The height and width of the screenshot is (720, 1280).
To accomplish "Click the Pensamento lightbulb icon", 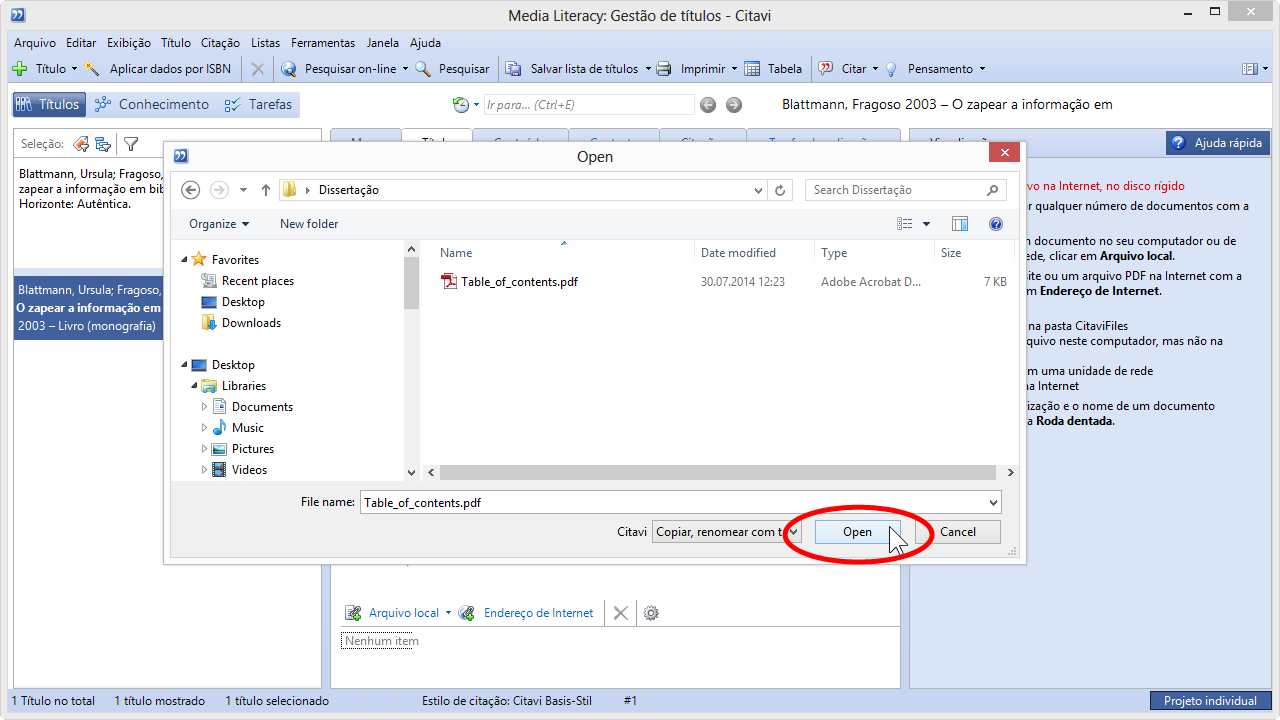I will coord(890,69).
